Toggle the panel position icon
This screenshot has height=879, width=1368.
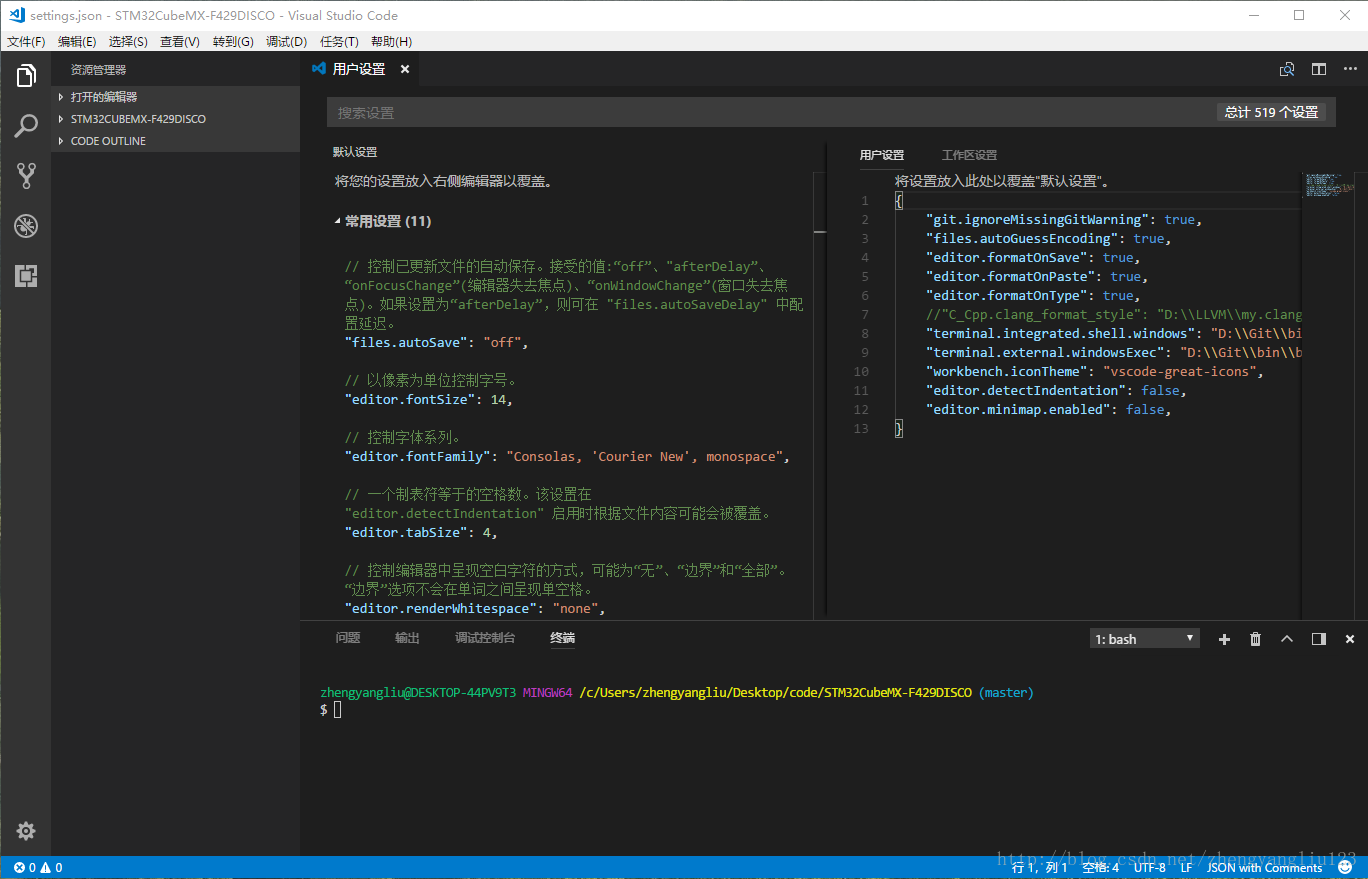[1319, 639]
